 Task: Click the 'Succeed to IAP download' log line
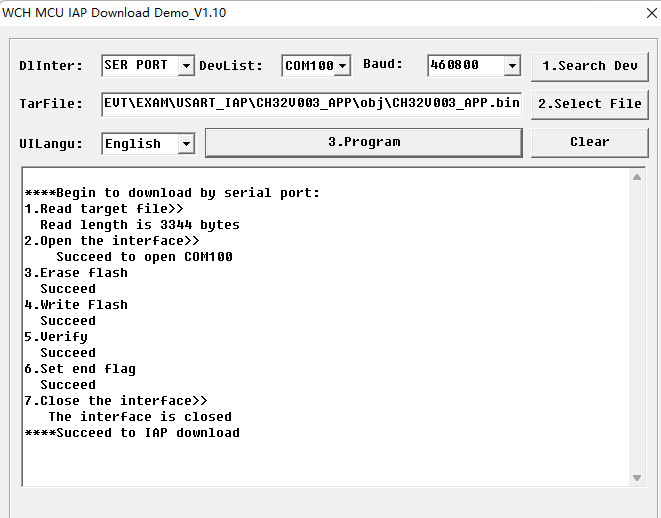coord(132,433)
